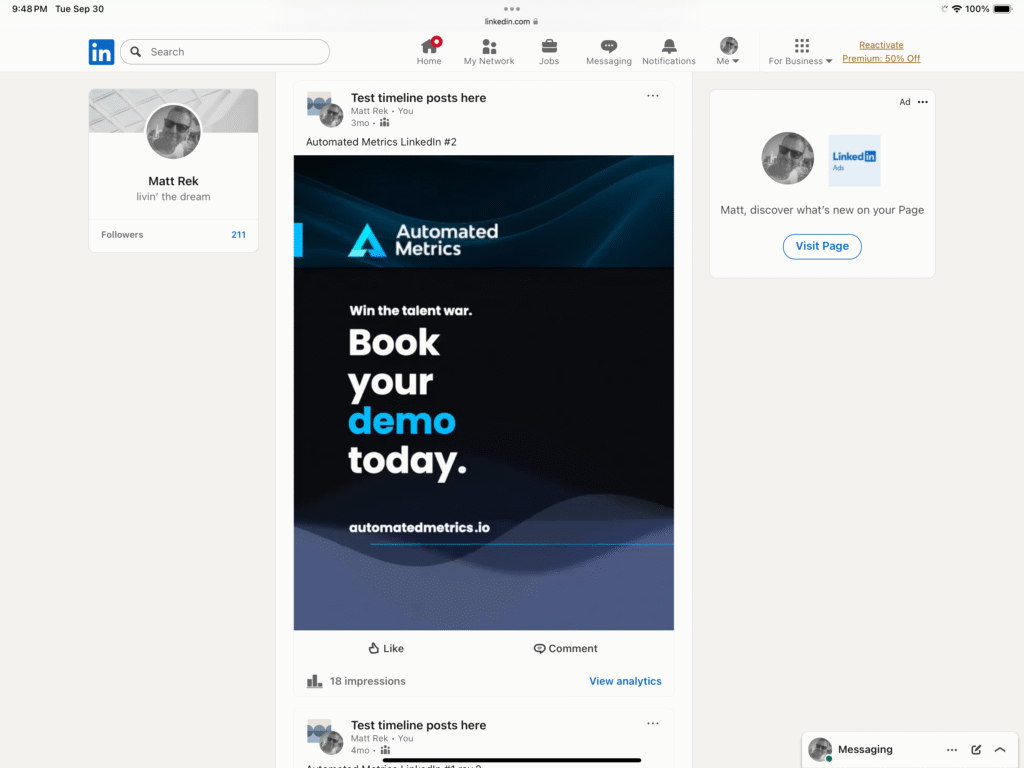Open options menu on Automated Metrics #2 post
Viewport: 1024px width, 768px height.
[x=652, y=96]
